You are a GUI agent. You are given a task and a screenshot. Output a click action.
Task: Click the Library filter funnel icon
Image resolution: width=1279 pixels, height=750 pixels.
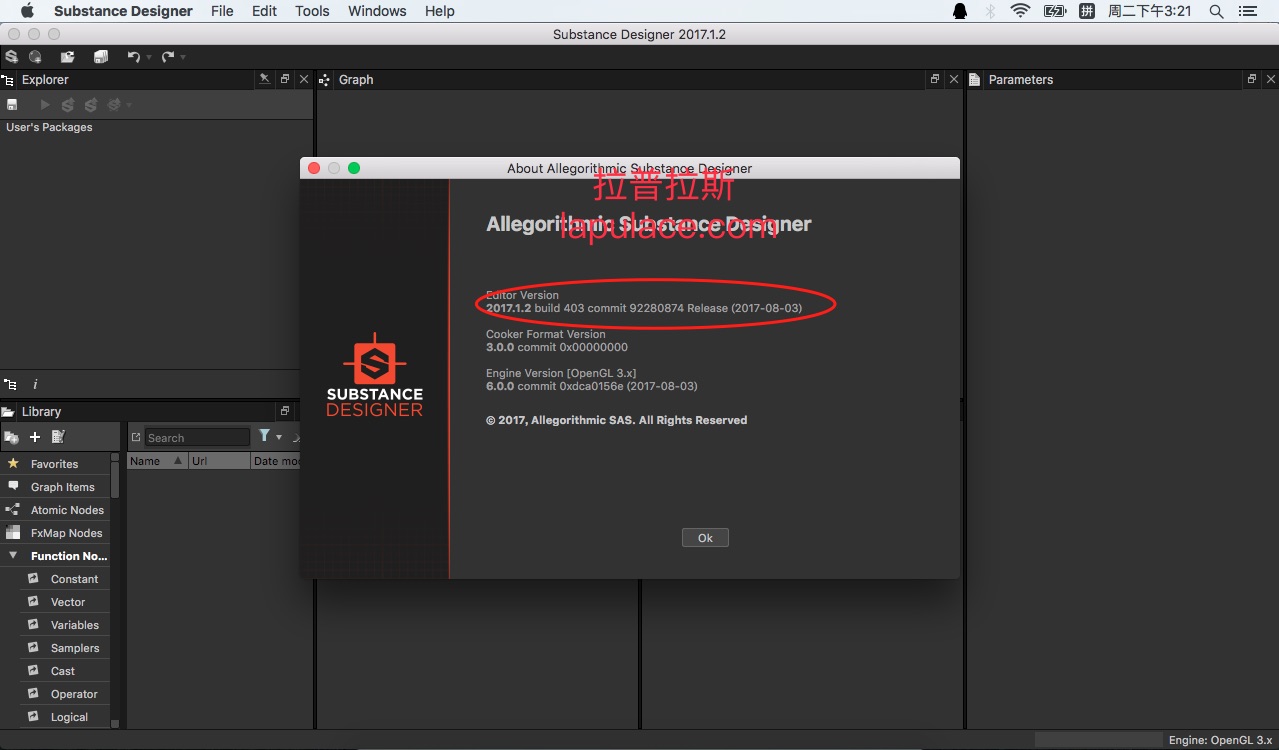(x=264, y=436)
